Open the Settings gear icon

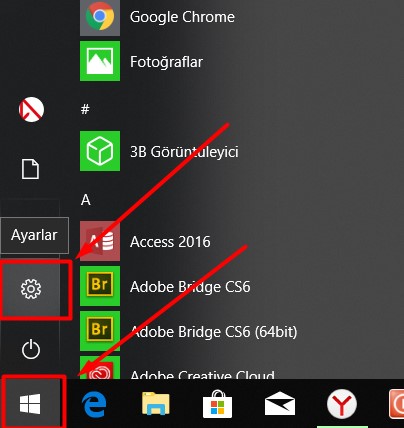[31, 289]
